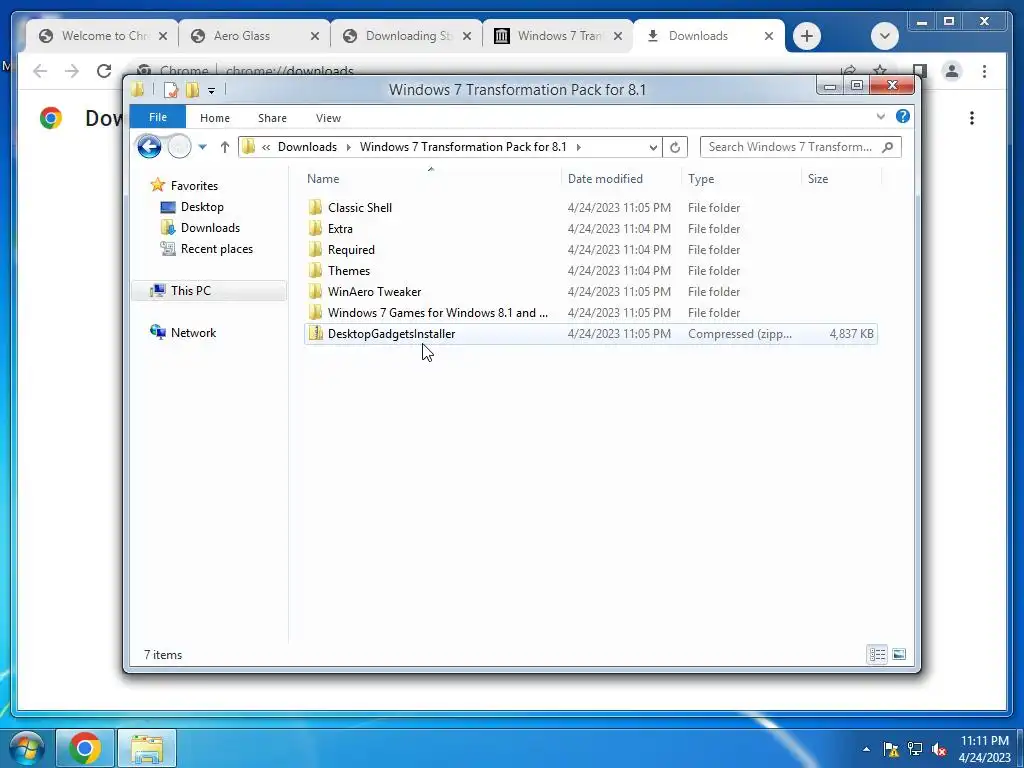The width and height of the screenshot is (1024, 768).
Task: Sort by Name column header
Action: (x=431, y=178)
